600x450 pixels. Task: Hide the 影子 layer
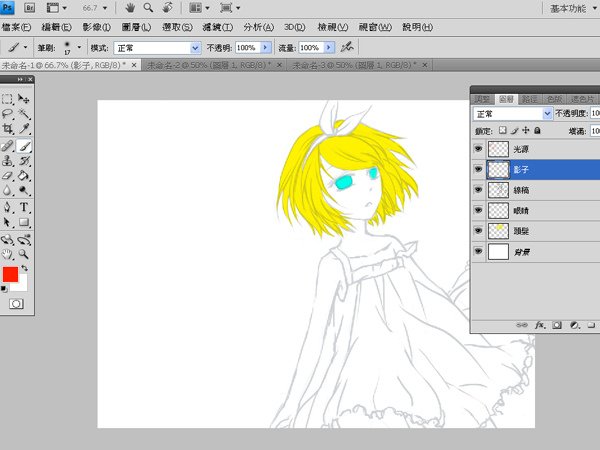point(478,169)
